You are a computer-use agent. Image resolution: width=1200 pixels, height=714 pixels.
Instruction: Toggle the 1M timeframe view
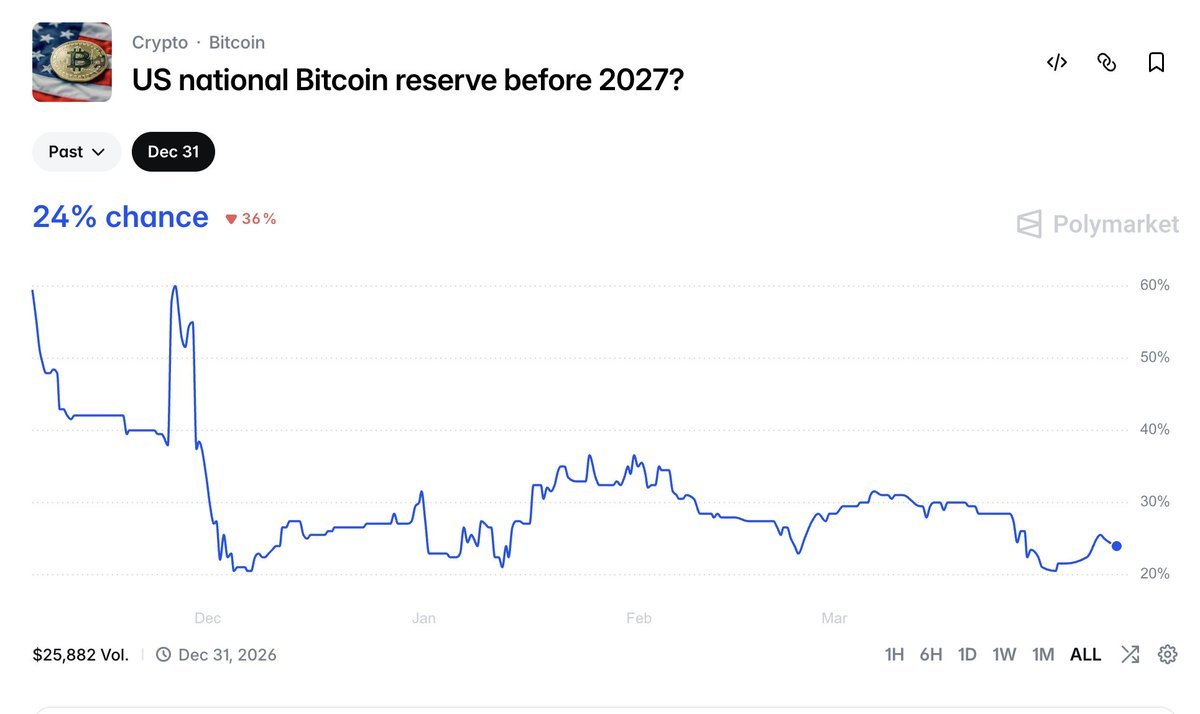click(x=1043, y=654)
